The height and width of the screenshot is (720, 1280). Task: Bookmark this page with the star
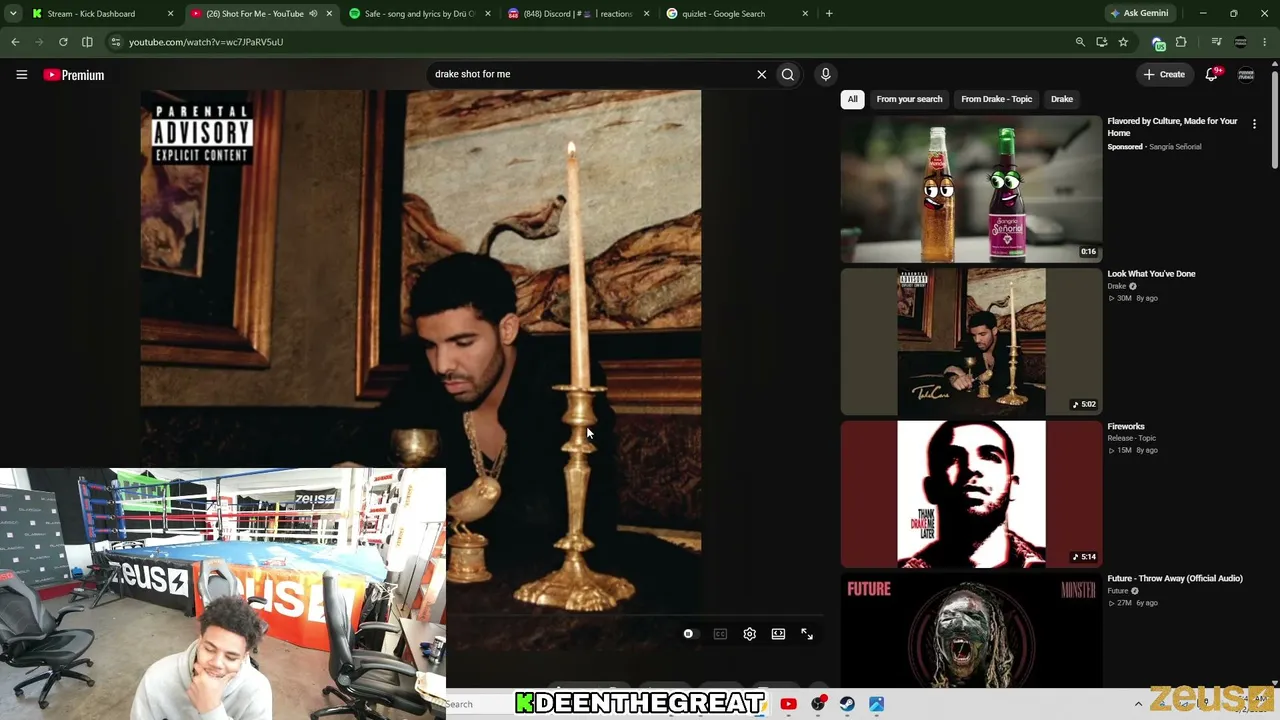pos(1123,42)
